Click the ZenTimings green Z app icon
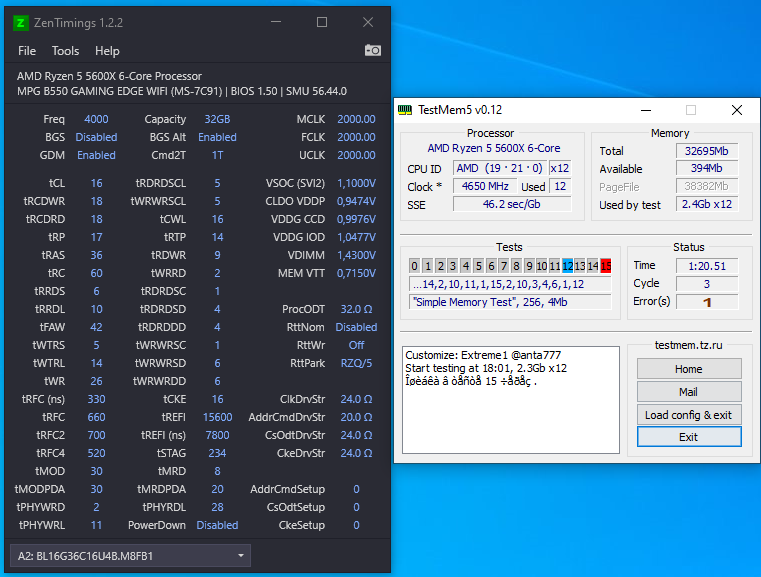 tap(20, 22)
